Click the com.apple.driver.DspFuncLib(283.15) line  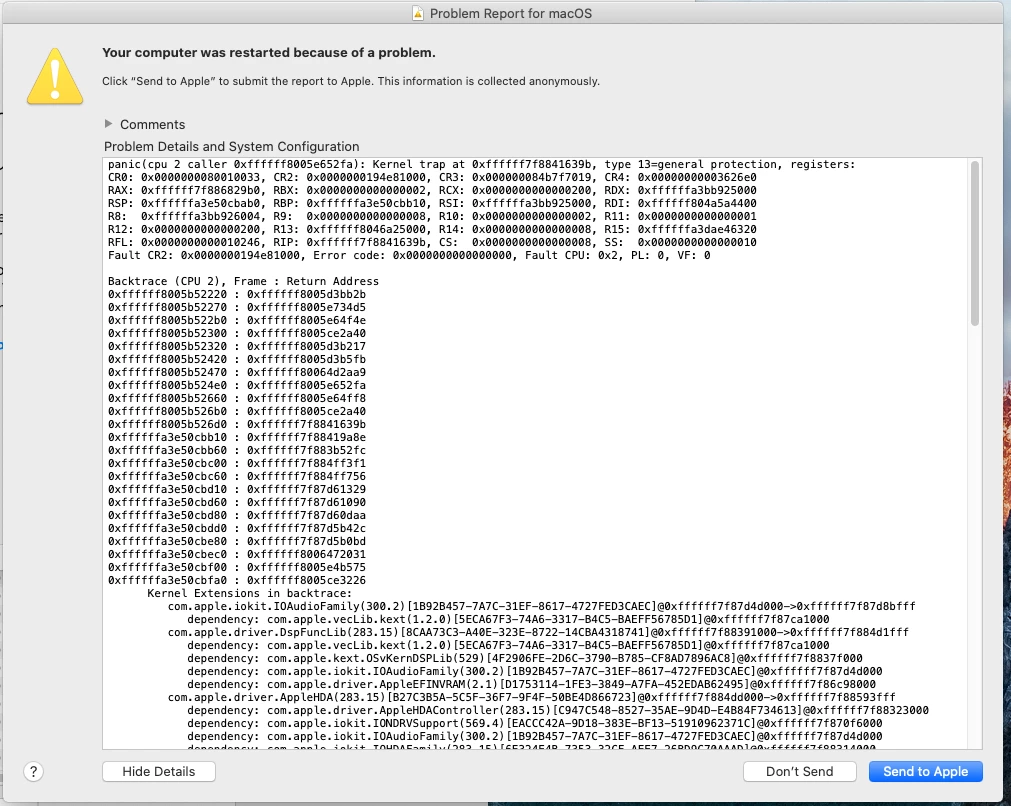point(538,633)
